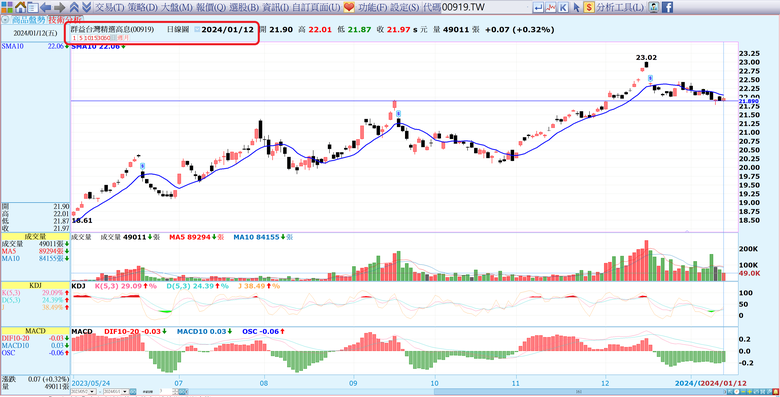Click the 2024/01/12 date on the axis
The image size is (780, 397).
point(724,384)
